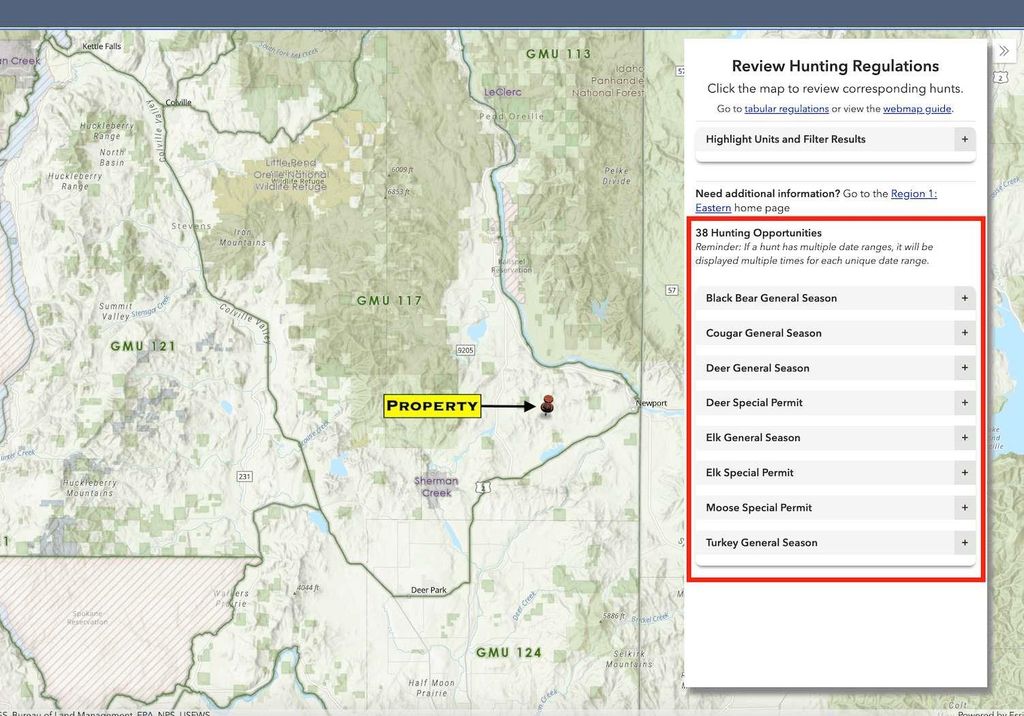Click the GMU 121 map unit label

tap(143, 346)
